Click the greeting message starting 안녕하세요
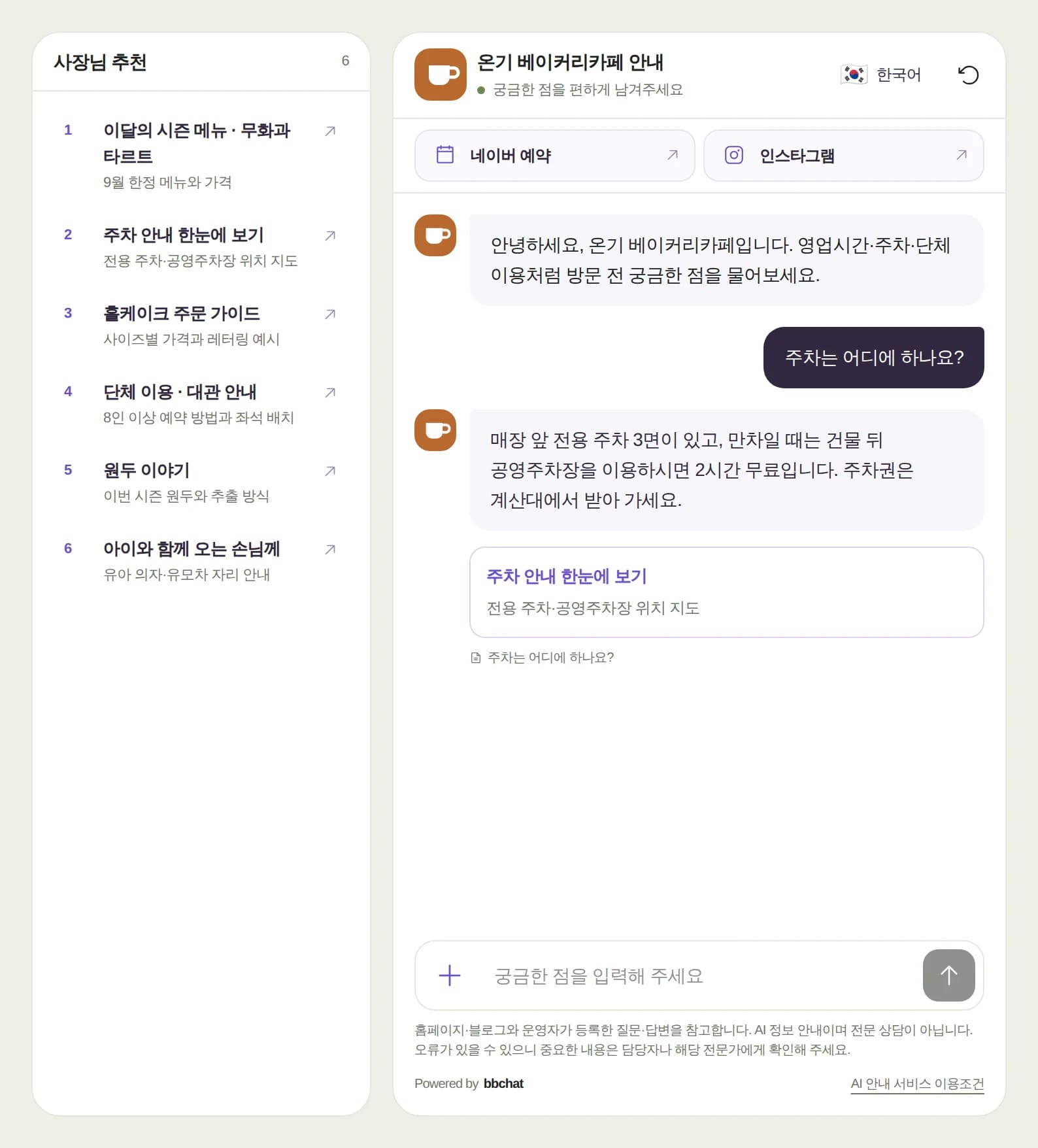The height and width of the screenshot is (1148, 1038). [x=727, y=260]
